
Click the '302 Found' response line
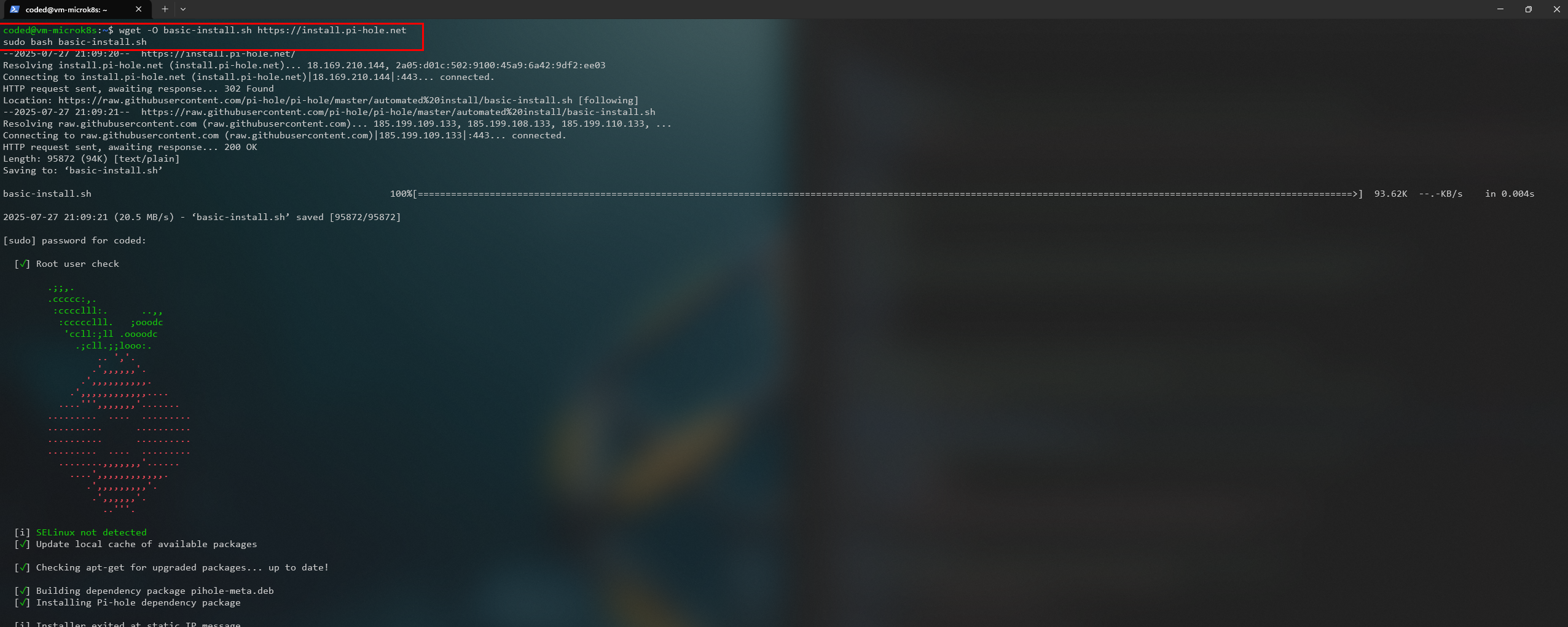(x=138, y=89)
